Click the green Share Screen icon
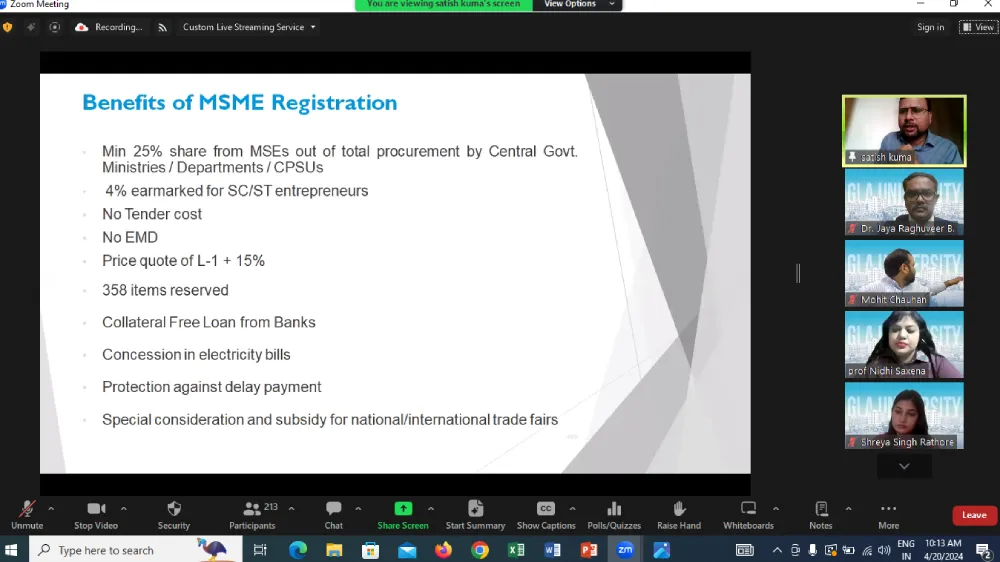Screen dimensions: 1000x562 (x=403, y=509)
